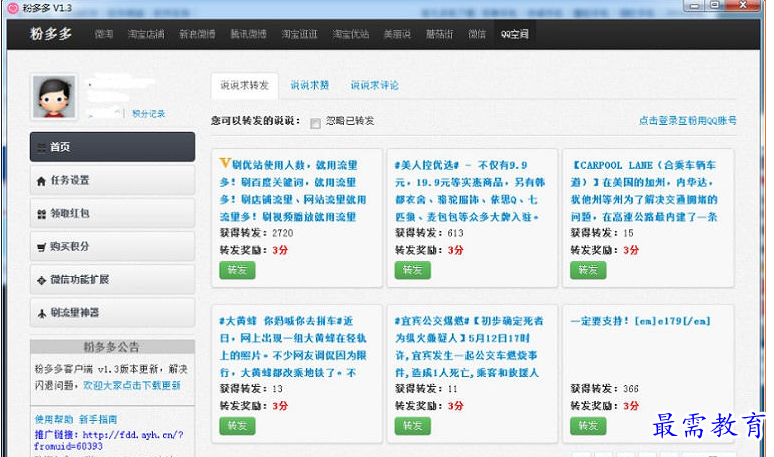Click the 获得转发: 2720 text
Image resolution: width=774 pixels, height=457 pixels.
coord(256,233)
